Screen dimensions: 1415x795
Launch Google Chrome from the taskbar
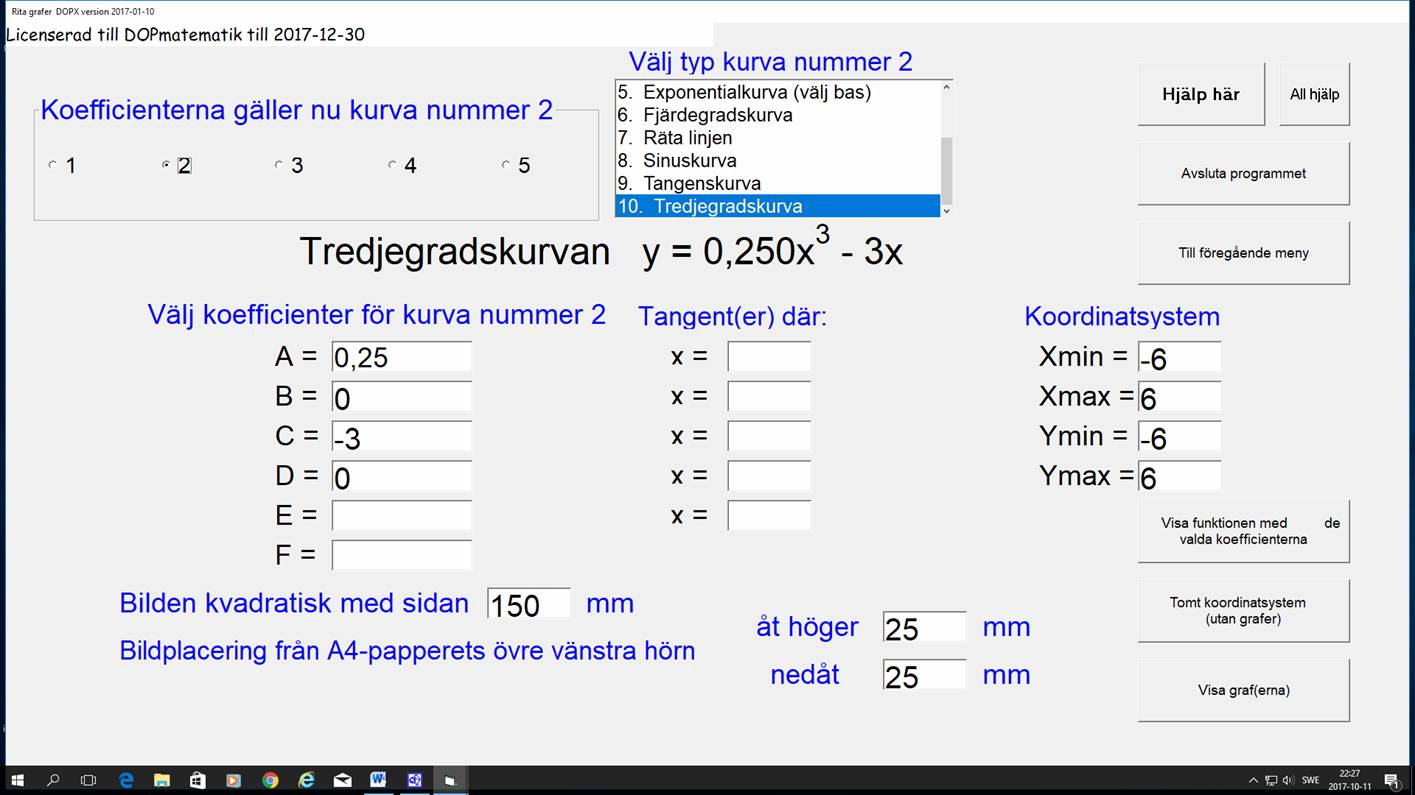click(270, 780)
